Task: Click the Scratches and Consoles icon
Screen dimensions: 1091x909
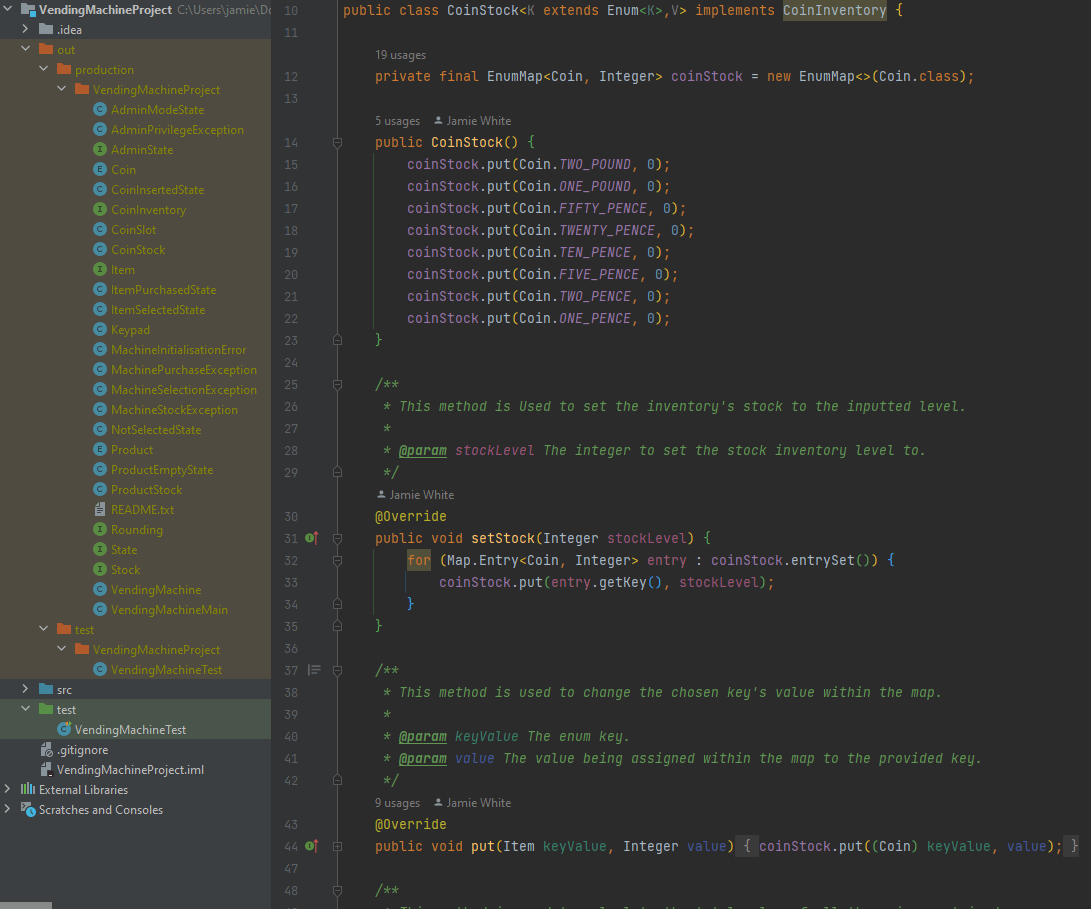Action: [x=28, y=809]
